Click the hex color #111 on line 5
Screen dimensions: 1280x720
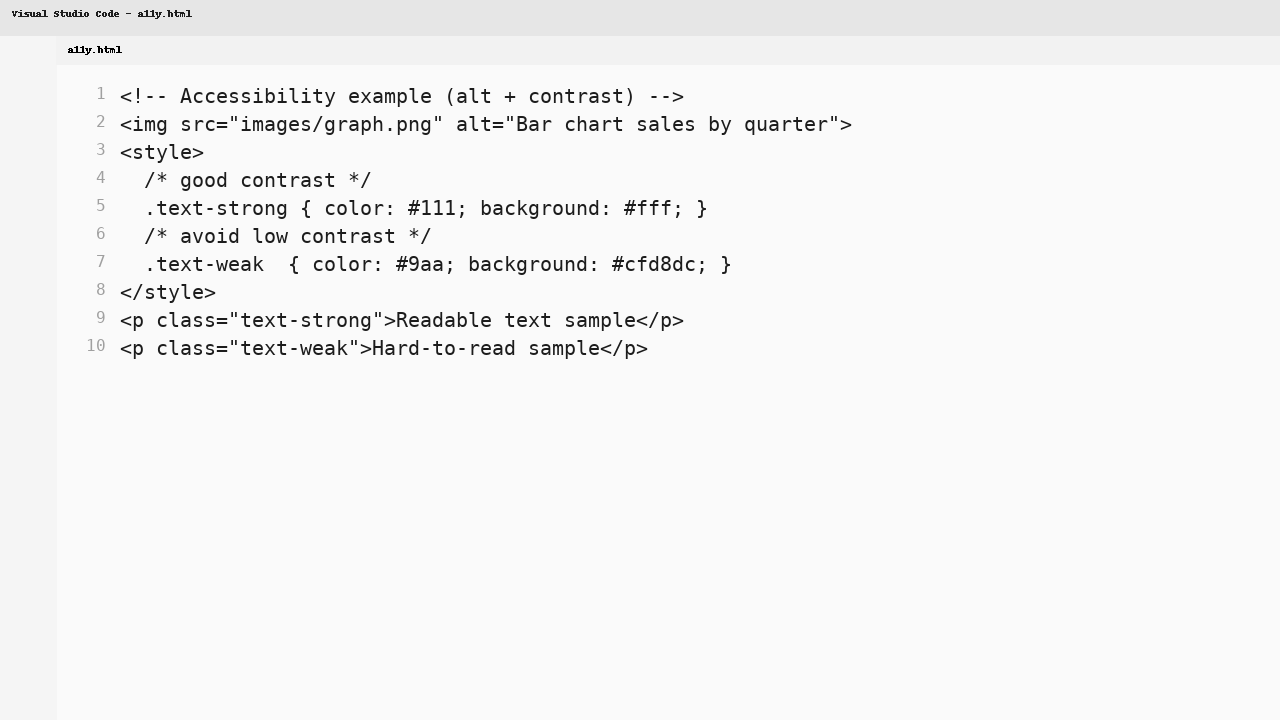[430, 208]
